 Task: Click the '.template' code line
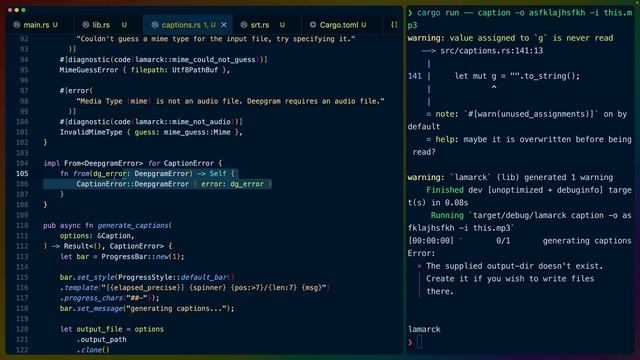click(x=195, y=288)
